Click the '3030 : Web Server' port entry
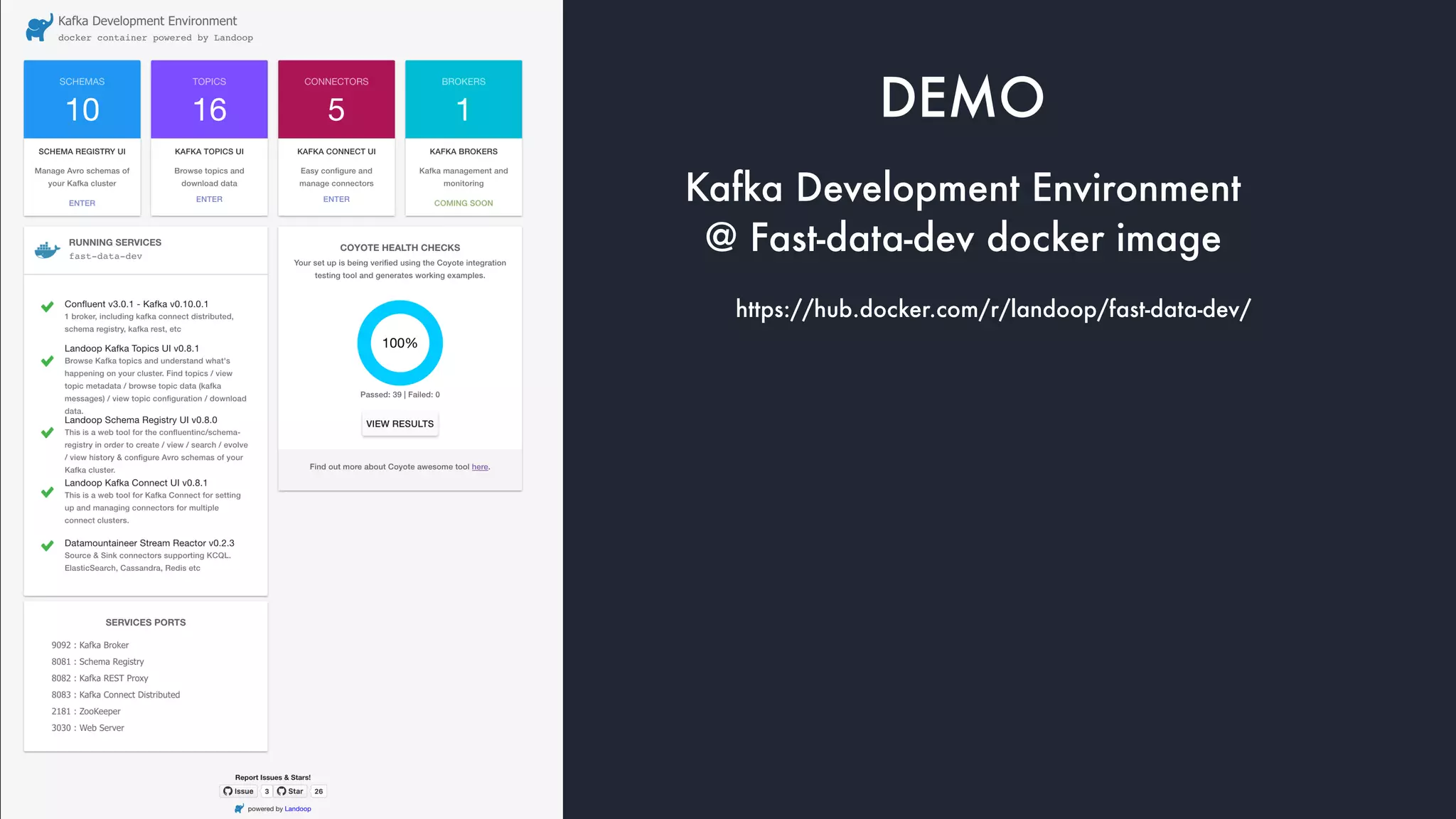1456x819 pixels. point(87,728)
